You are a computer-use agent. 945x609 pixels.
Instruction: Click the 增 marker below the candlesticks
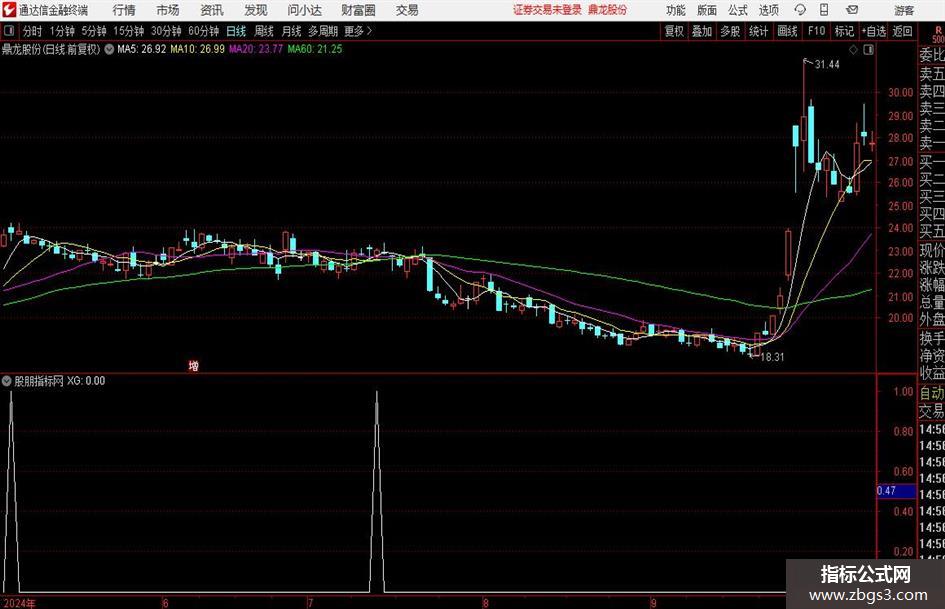193,365
